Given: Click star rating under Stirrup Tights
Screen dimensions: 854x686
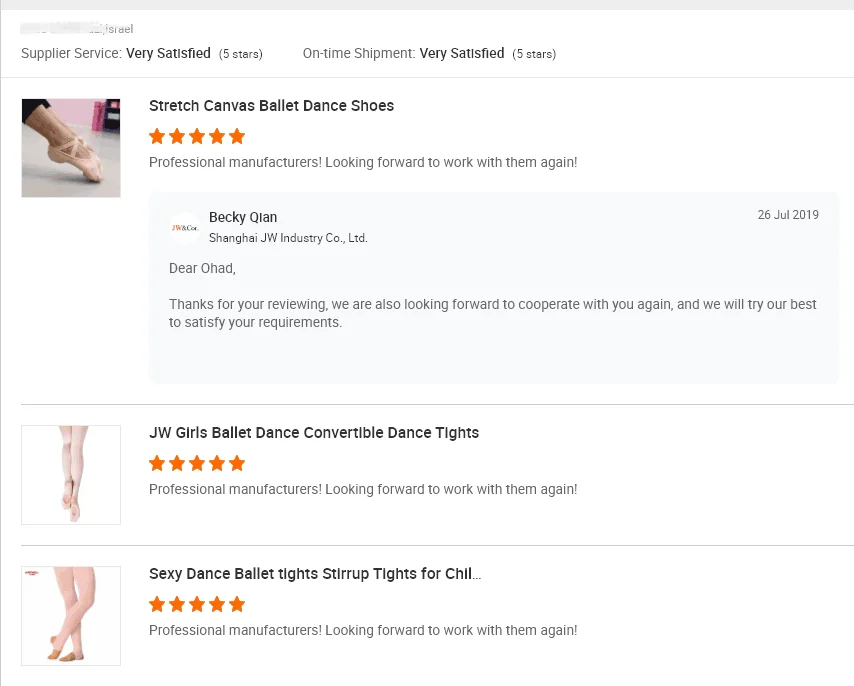Looking at the screenshot, I should pos(197,605).
